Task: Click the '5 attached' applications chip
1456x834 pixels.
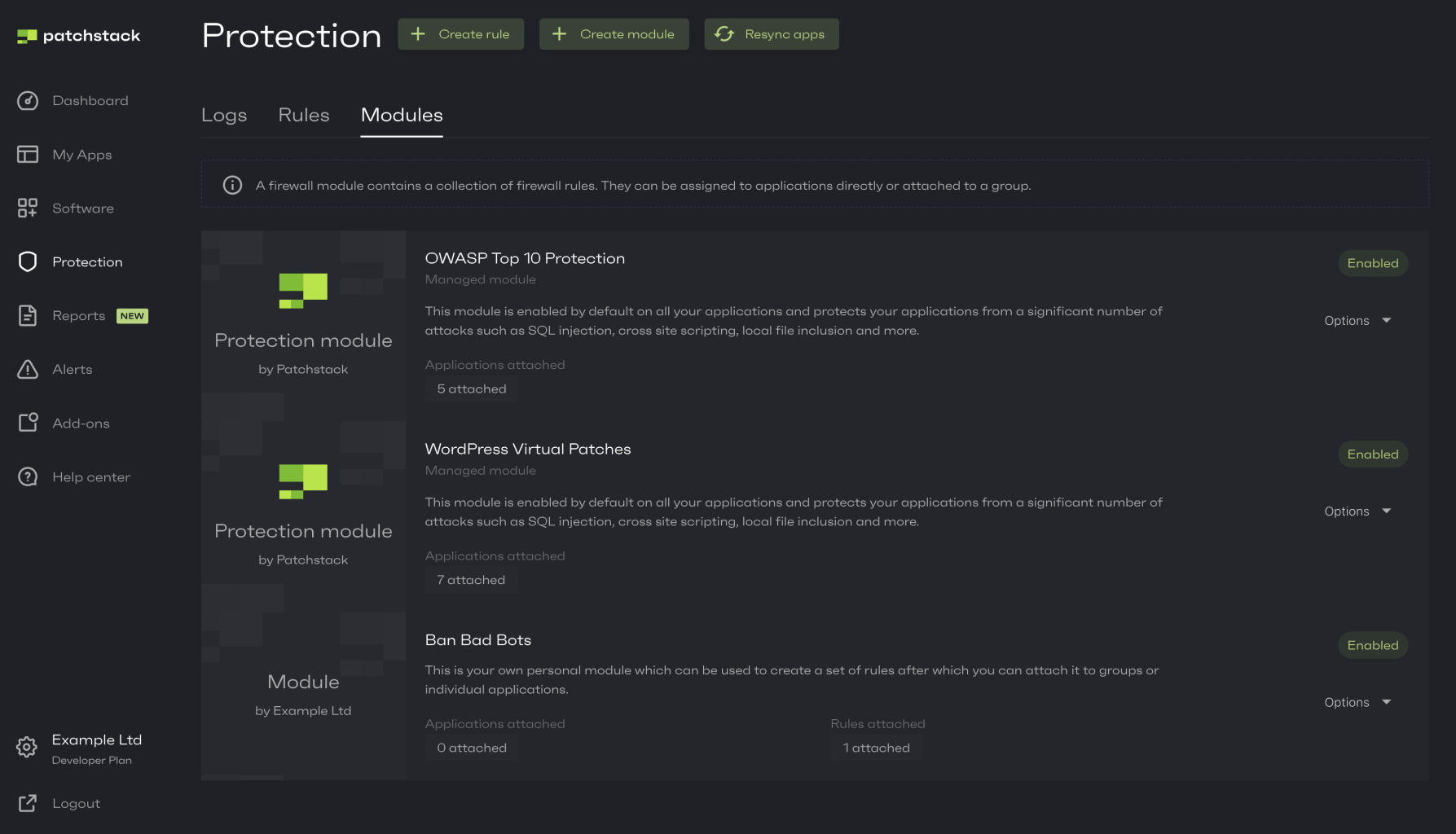Action: coord(472,389)
